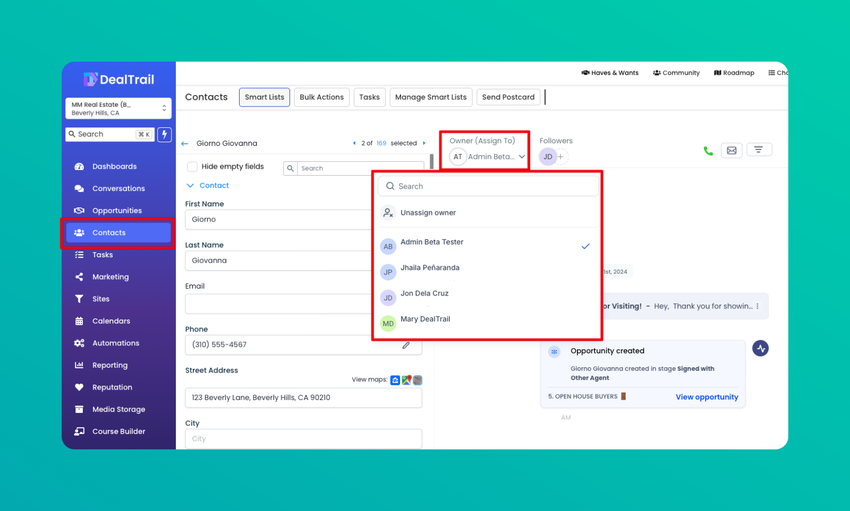Click the lightning bolt quick actions icon
The height and width of the screenshot is (511, 850).
click(164, 134)
